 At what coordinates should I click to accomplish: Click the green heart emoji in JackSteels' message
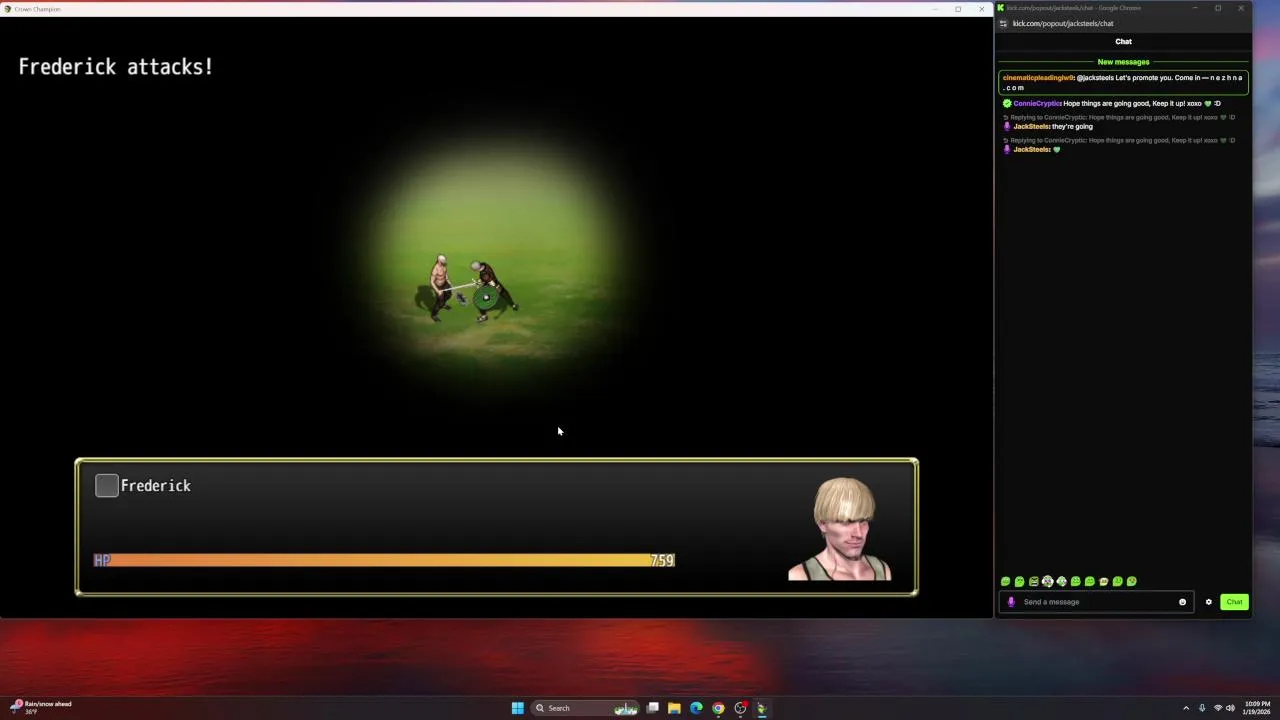point(1057,150)
